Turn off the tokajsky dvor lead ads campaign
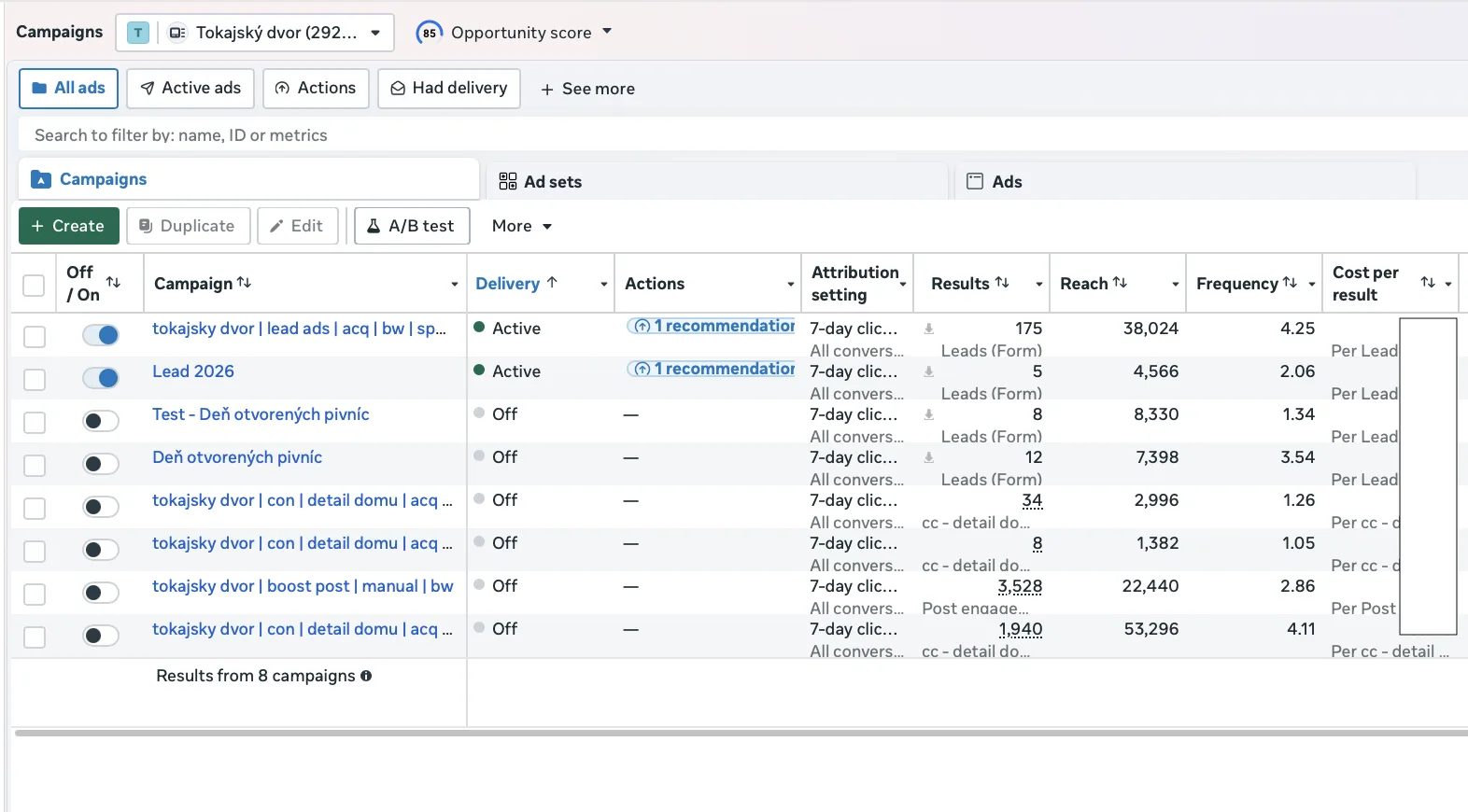The image size is (1468, 812). 101,335
